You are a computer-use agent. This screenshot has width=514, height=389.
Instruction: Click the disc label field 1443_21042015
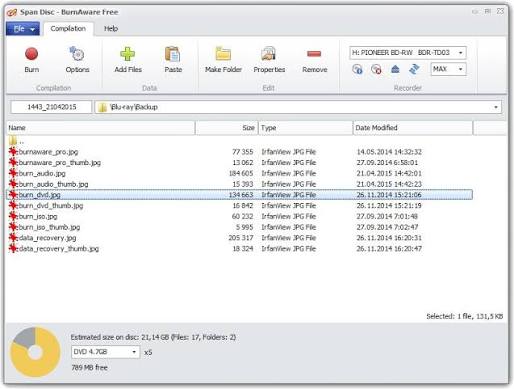(x=52, y=107)
